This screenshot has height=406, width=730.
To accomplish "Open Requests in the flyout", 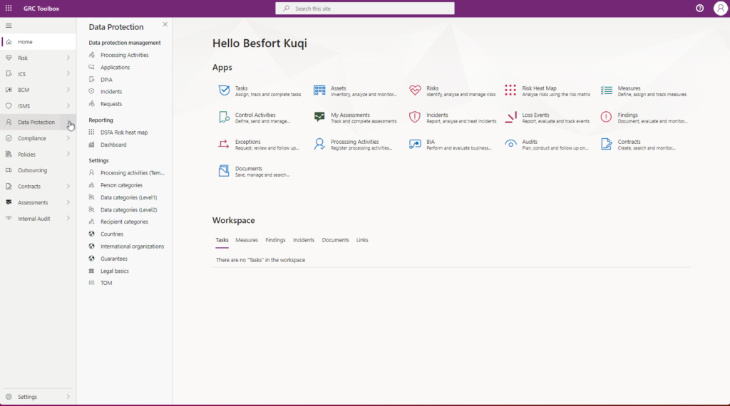I will [111, 104].
